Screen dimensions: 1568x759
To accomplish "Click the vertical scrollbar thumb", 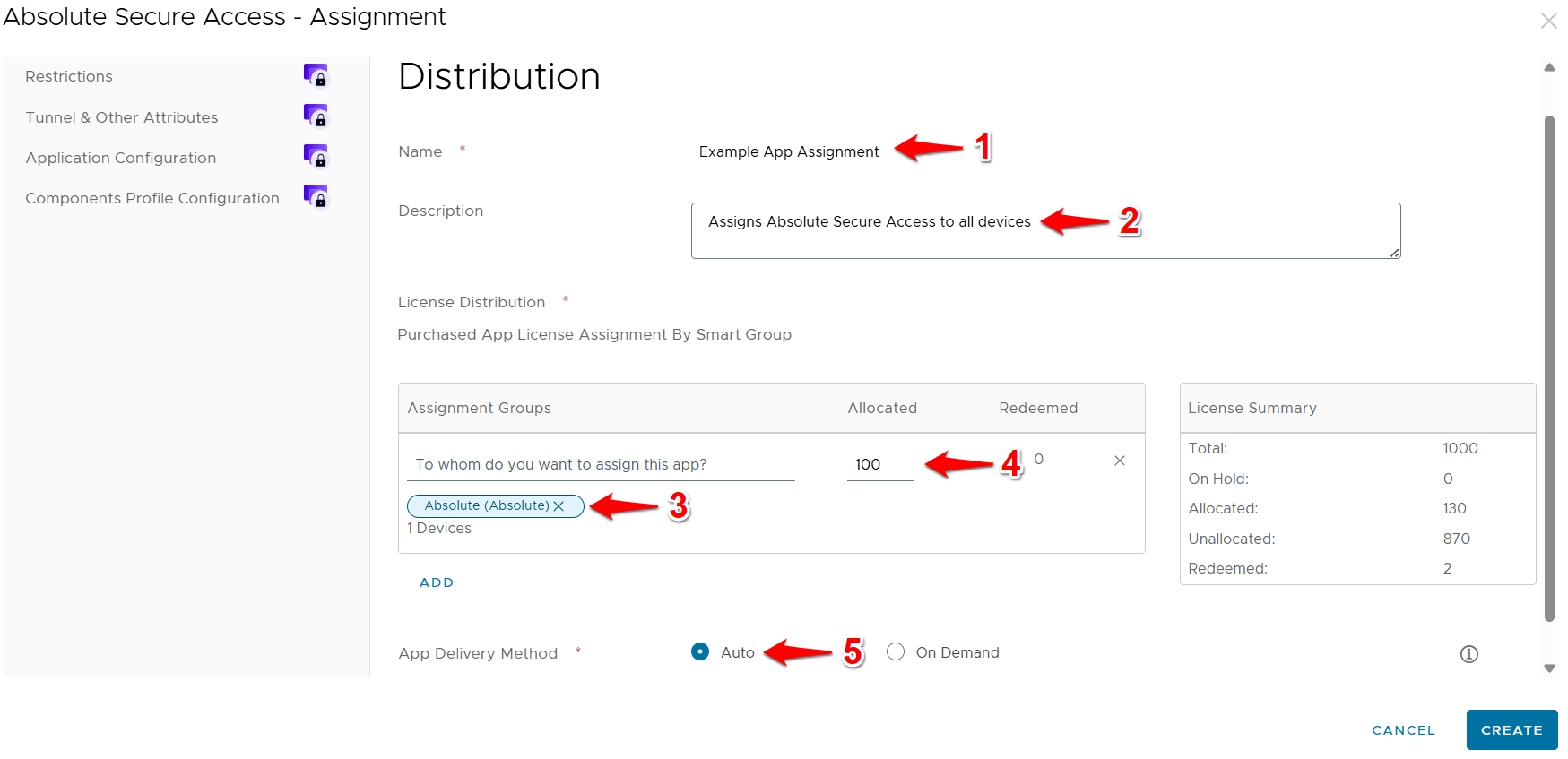I will click(x=1549, y=367).
